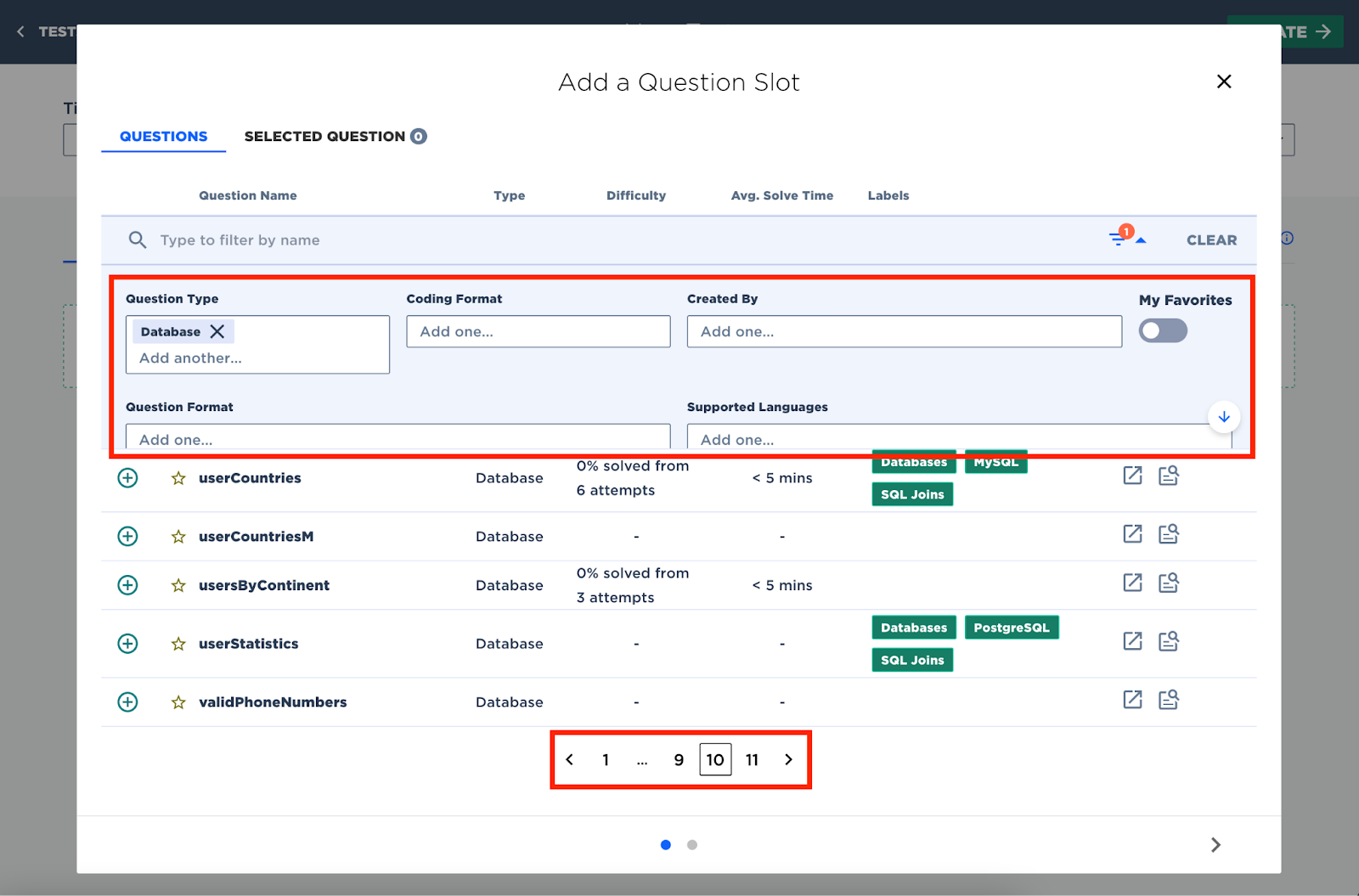
Task: Open userStatistics in a new window
Action: [1132, 641]
